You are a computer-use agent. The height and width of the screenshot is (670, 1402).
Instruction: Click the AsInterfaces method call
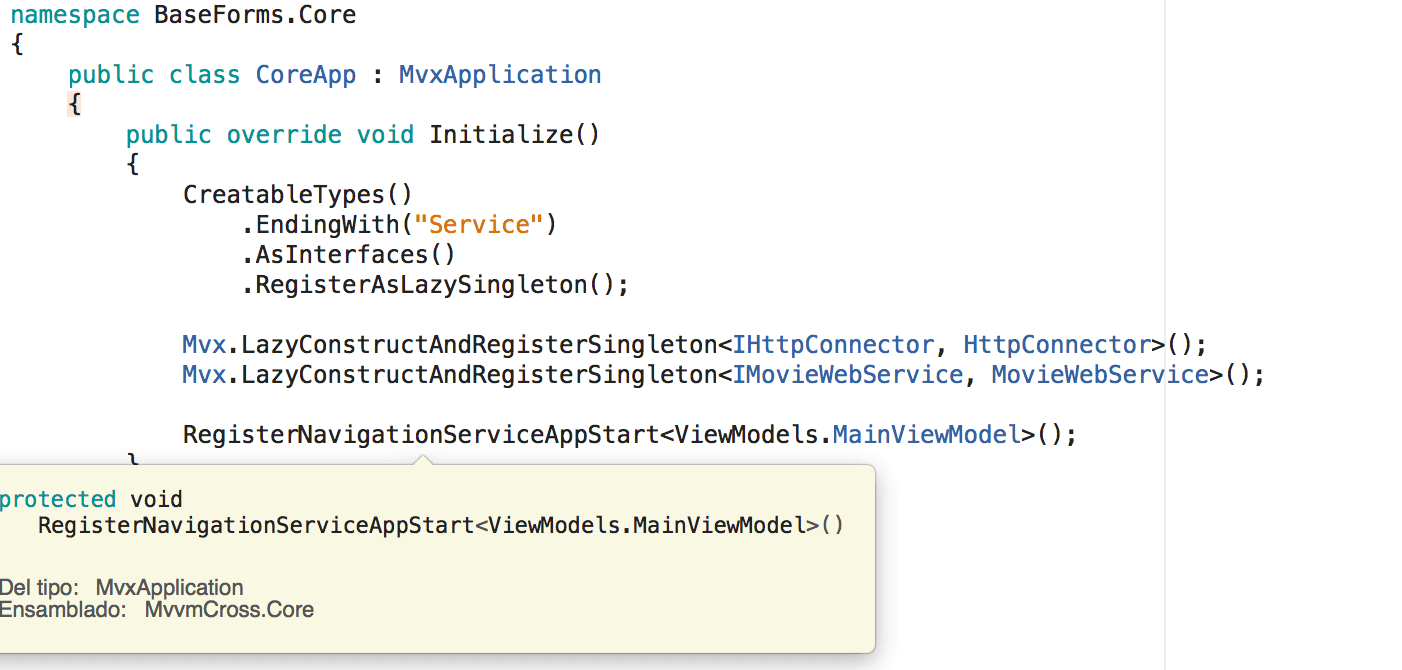(341, 255)
